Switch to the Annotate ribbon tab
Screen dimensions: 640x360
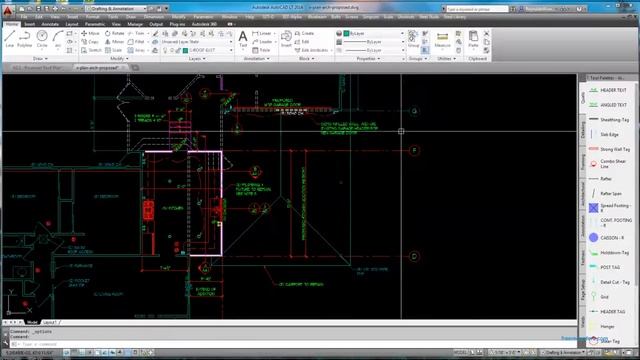point(50,24)
